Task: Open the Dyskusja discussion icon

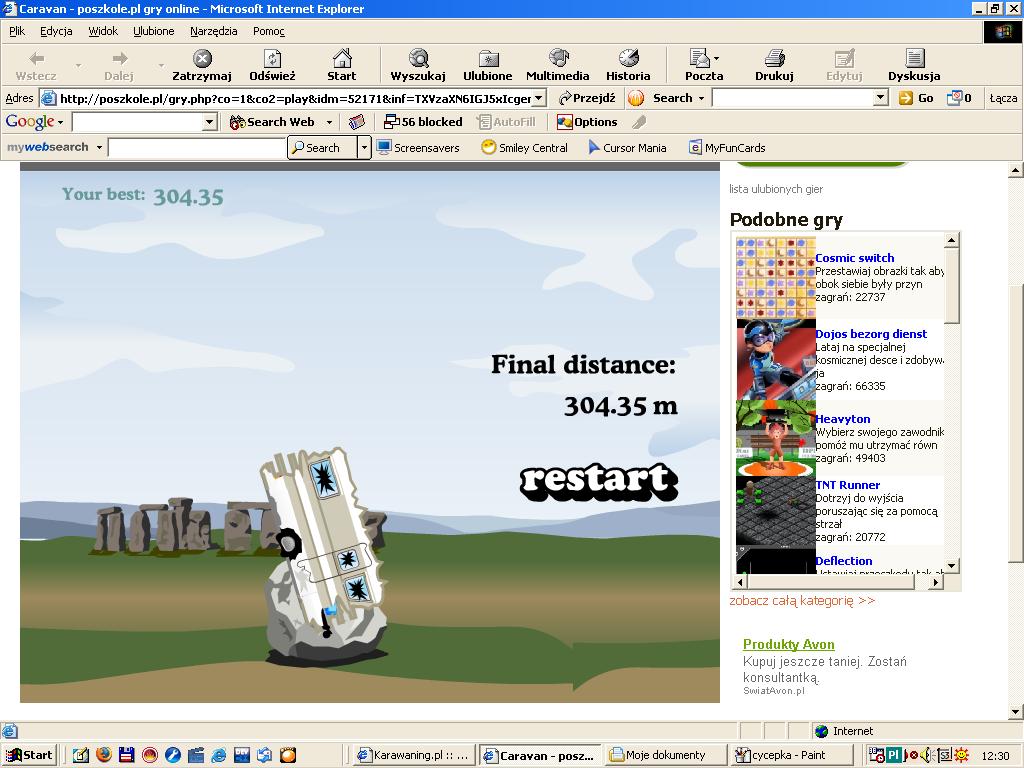Action: 914,59
